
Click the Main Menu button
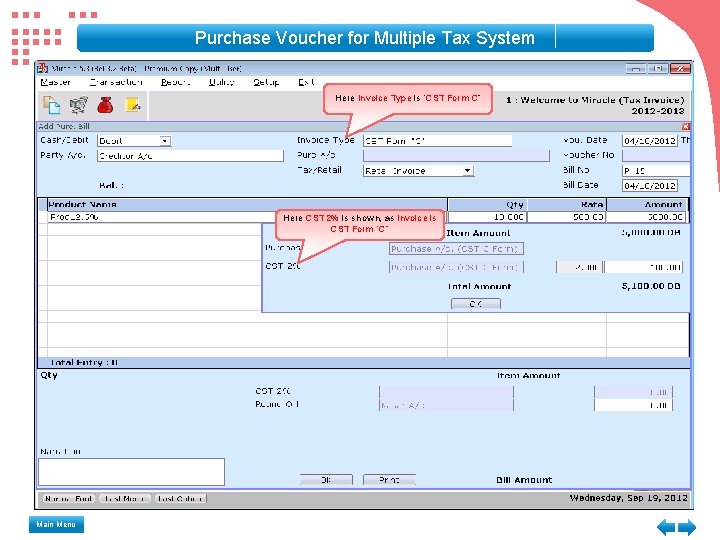click(56, 524)
